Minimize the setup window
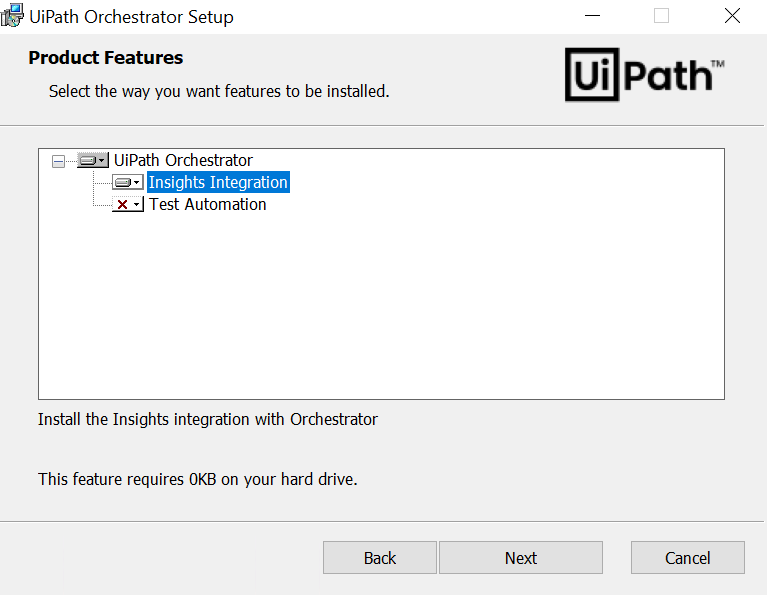This screenshot has width=767, height=595. (x=592, y=16)
